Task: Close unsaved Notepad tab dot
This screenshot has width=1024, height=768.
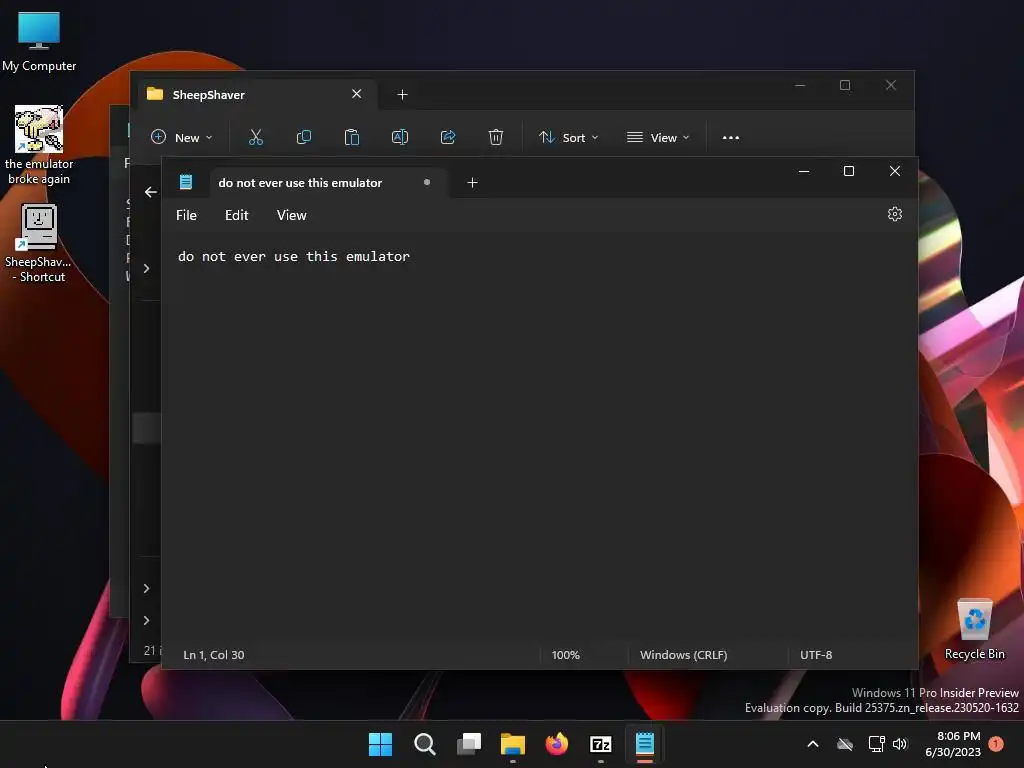Action: [x=426, y=182]
